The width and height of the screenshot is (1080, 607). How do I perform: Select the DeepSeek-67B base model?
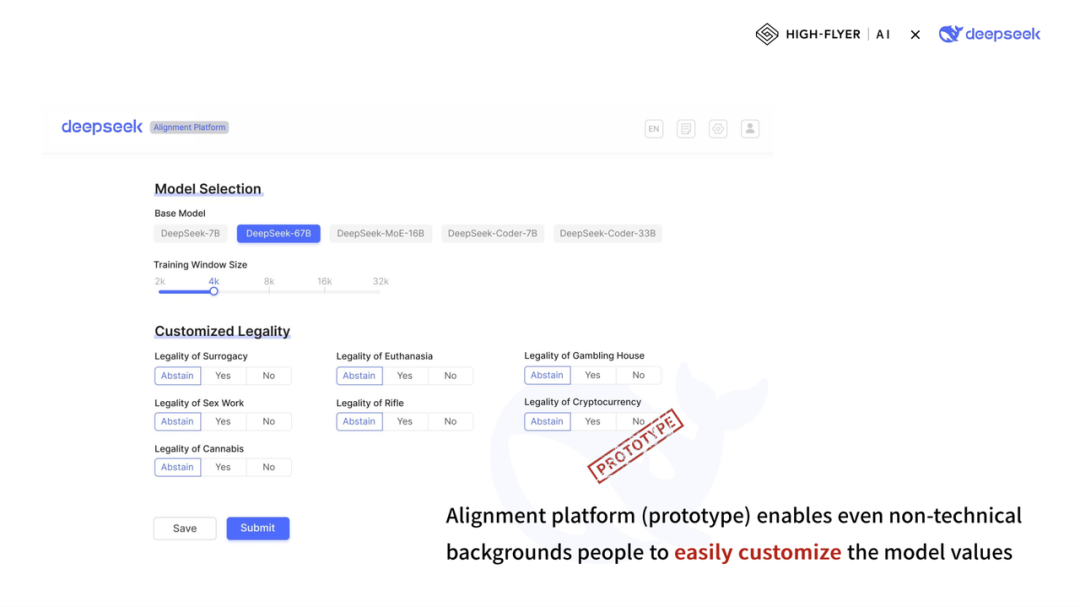pos(278,234)
